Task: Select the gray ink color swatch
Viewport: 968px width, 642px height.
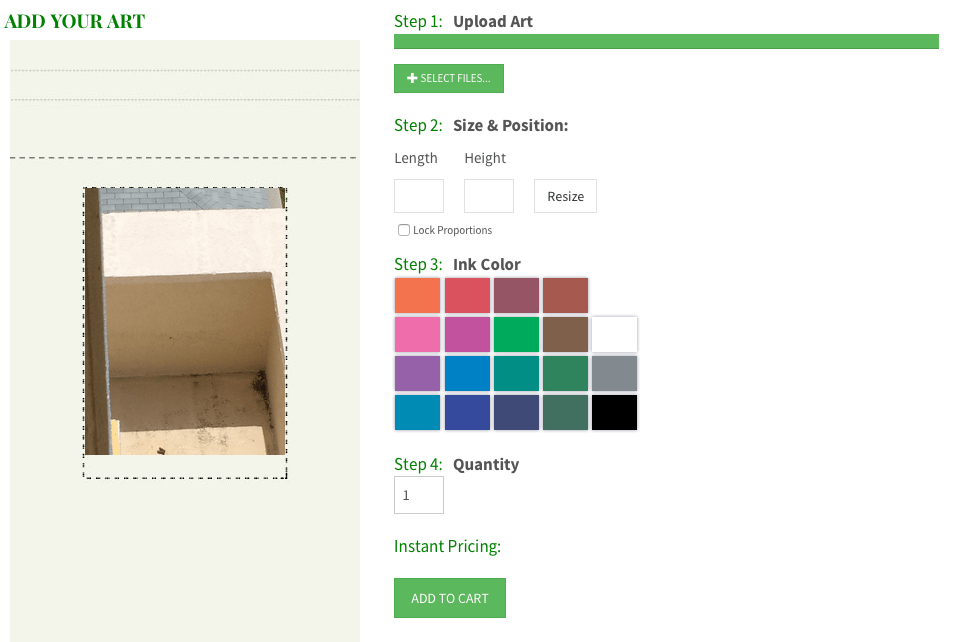Action: click(614, 373)
